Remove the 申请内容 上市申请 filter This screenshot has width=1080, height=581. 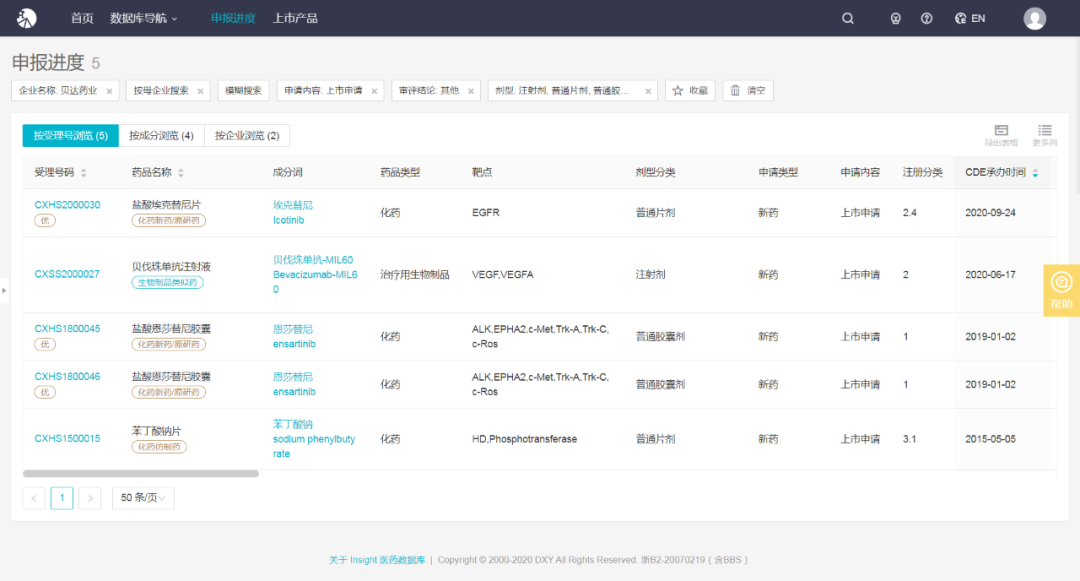(374, 91)
